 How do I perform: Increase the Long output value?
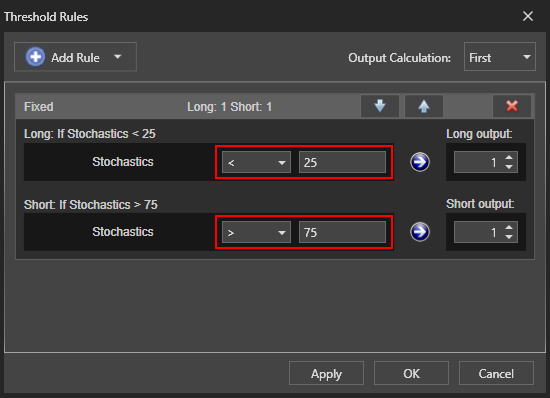pos(509,157)
